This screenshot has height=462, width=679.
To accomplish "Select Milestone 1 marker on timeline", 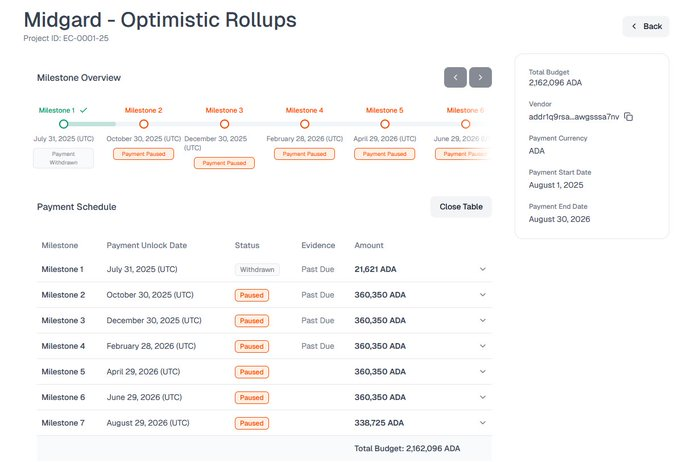I will coord(64,124).
